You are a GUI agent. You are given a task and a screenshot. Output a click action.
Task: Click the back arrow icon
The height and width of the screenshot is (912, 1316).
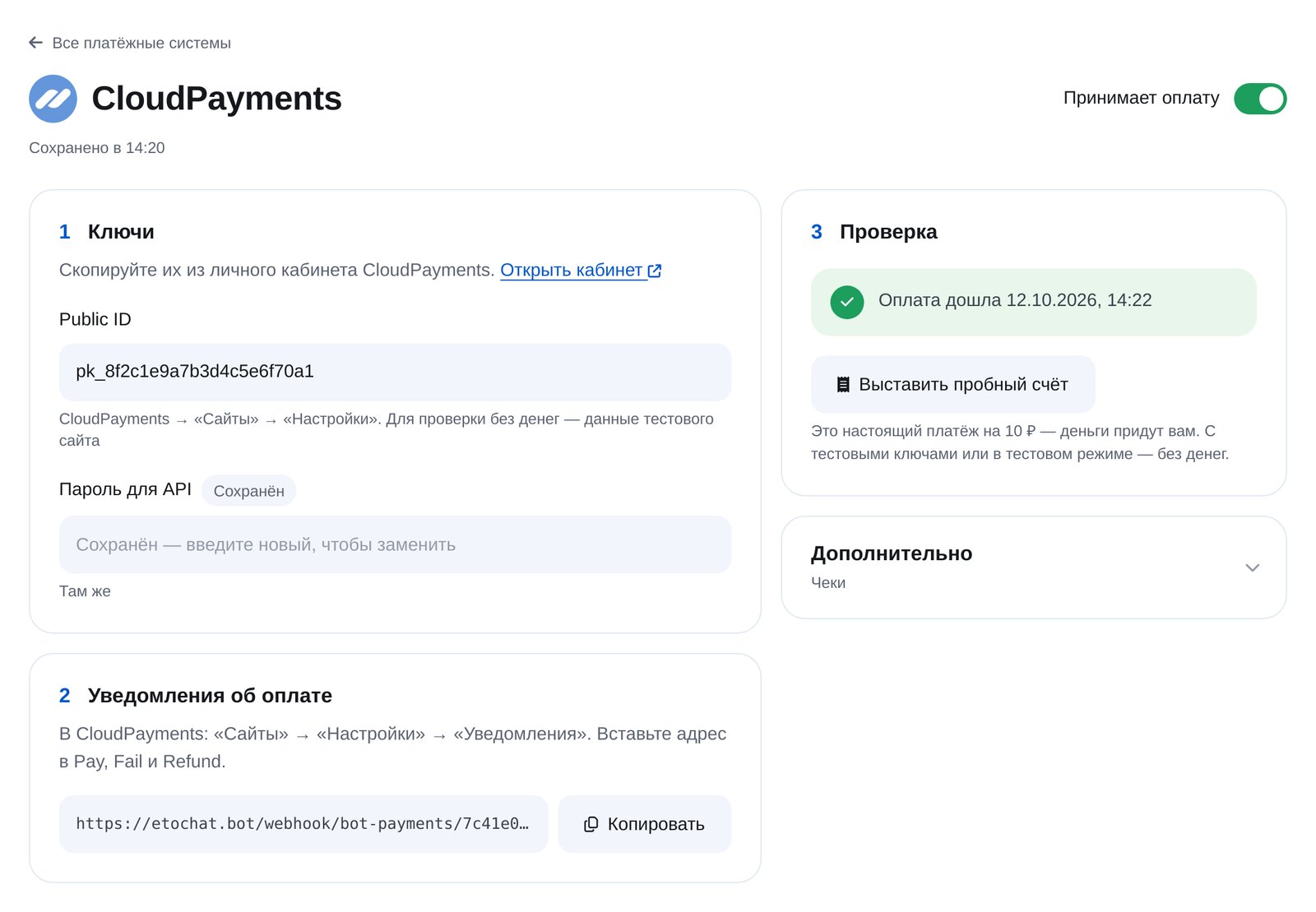(35, 43)
